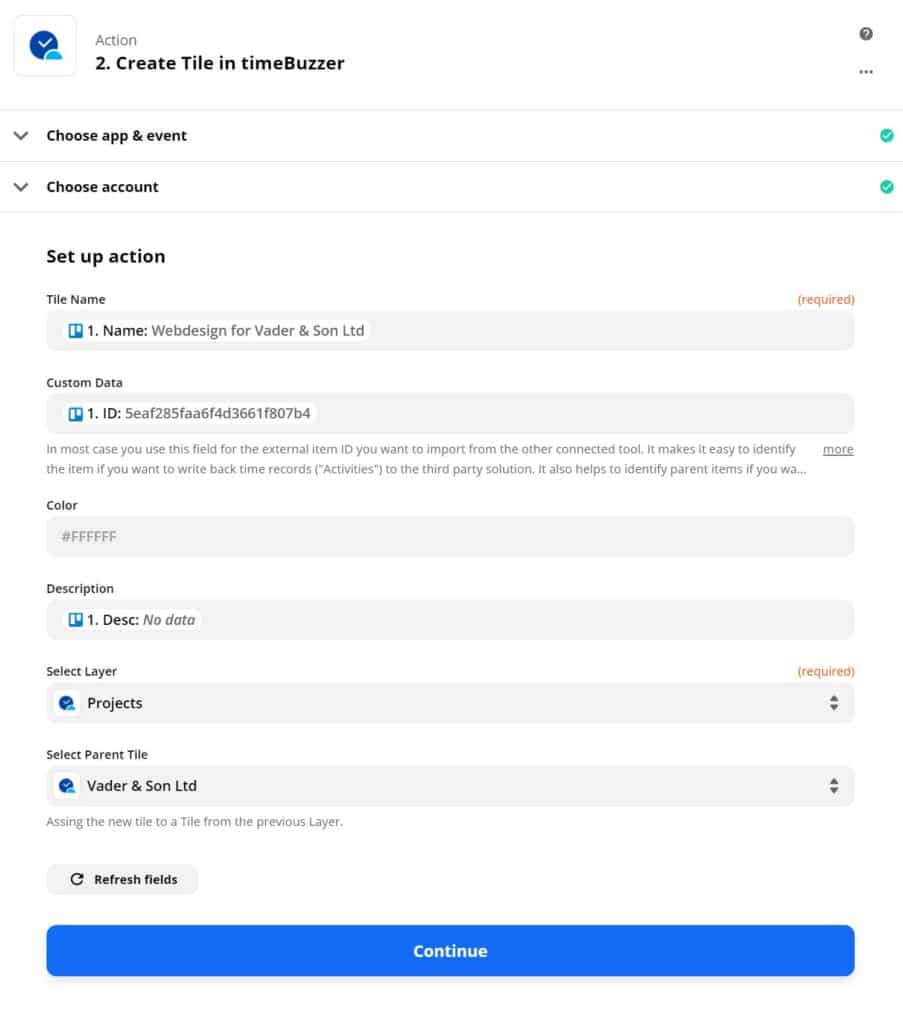
Task: Click the timeBuzzer app logo at top
Action: click(44, 45)
